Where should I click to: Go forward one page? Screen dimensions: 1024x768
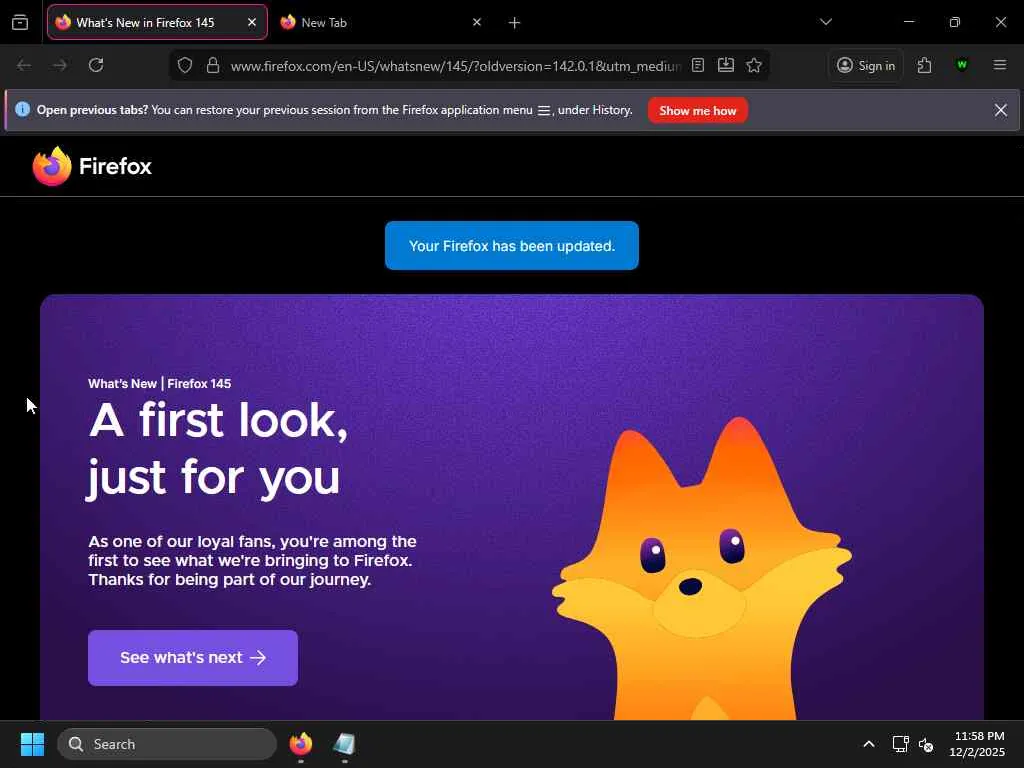click(x=60, y=65)
